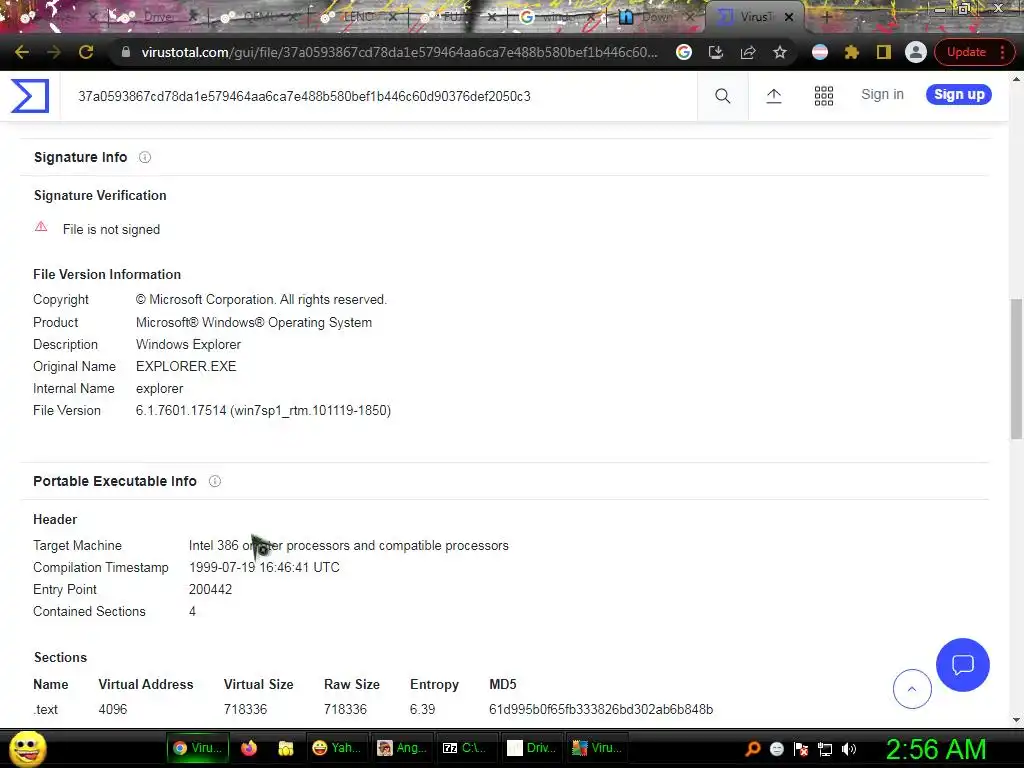Open the apps grid menu icon
1024x768 pixels.
(824, 96)
